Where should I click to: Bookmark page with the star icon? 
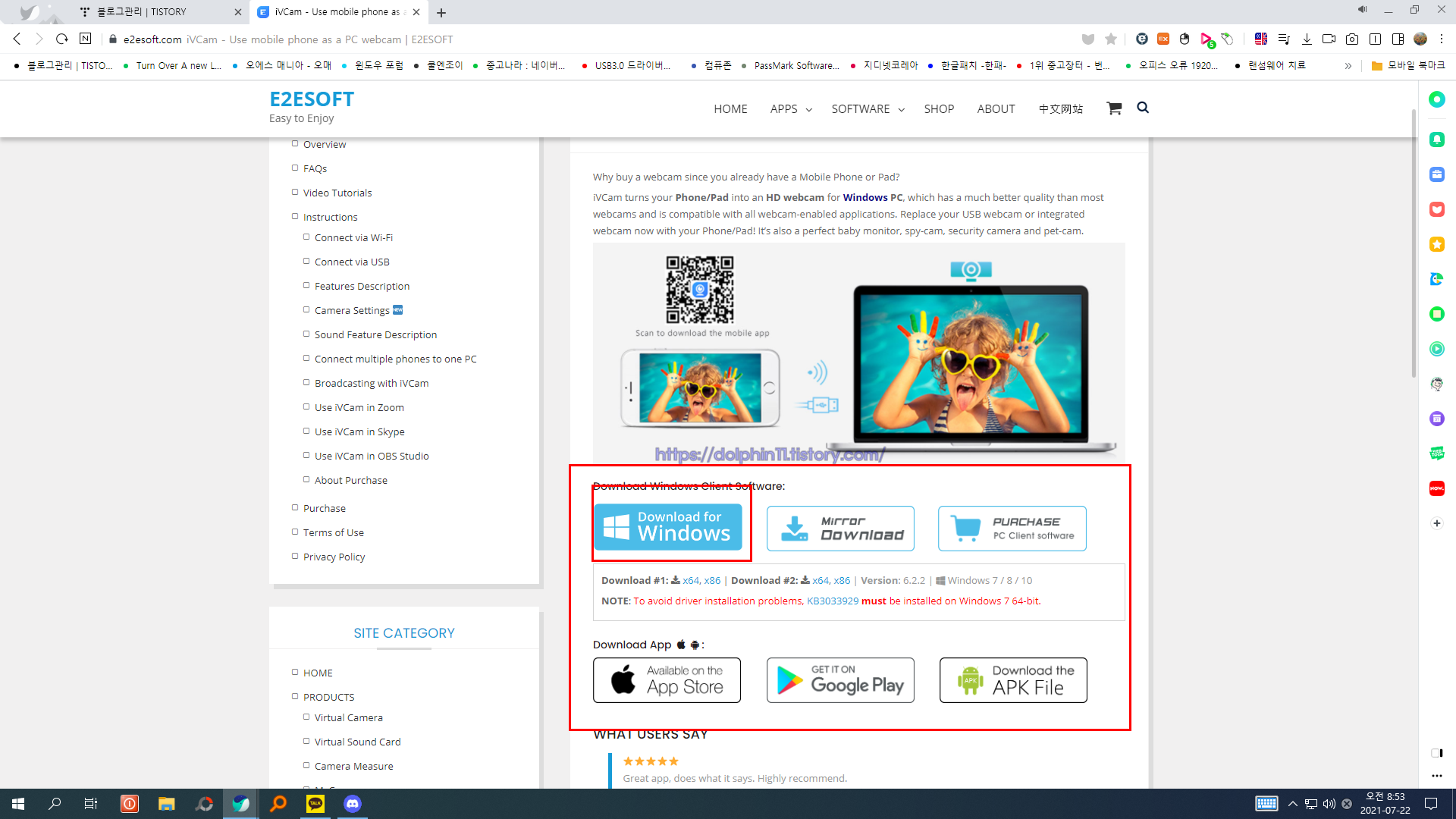(1111, 39)
